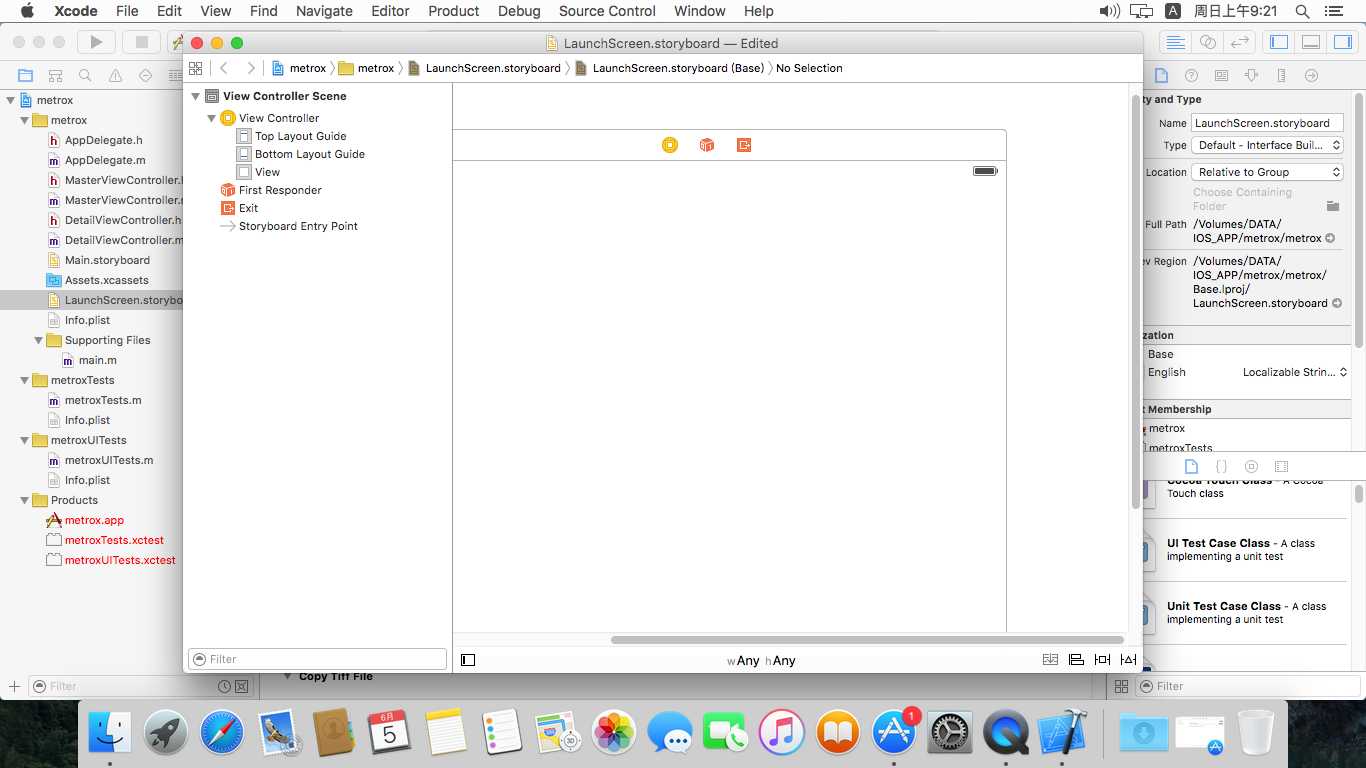The width and height of the screenshot is (1366, 768).
Task: Open the Test navigator diamond icon
Action: [x=146, y=75]
